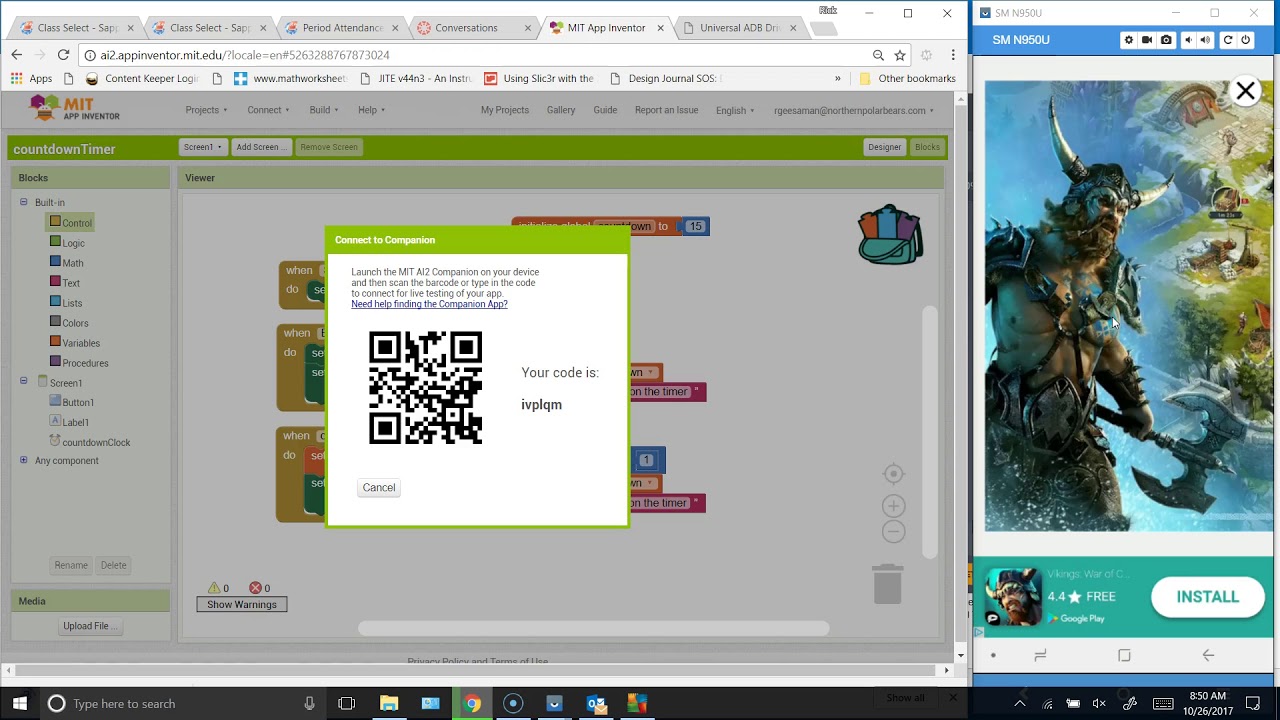This screenshot has height=720, width=1280.
Task: Reload page with Chrome refresh icon
Action: (63, 55)
